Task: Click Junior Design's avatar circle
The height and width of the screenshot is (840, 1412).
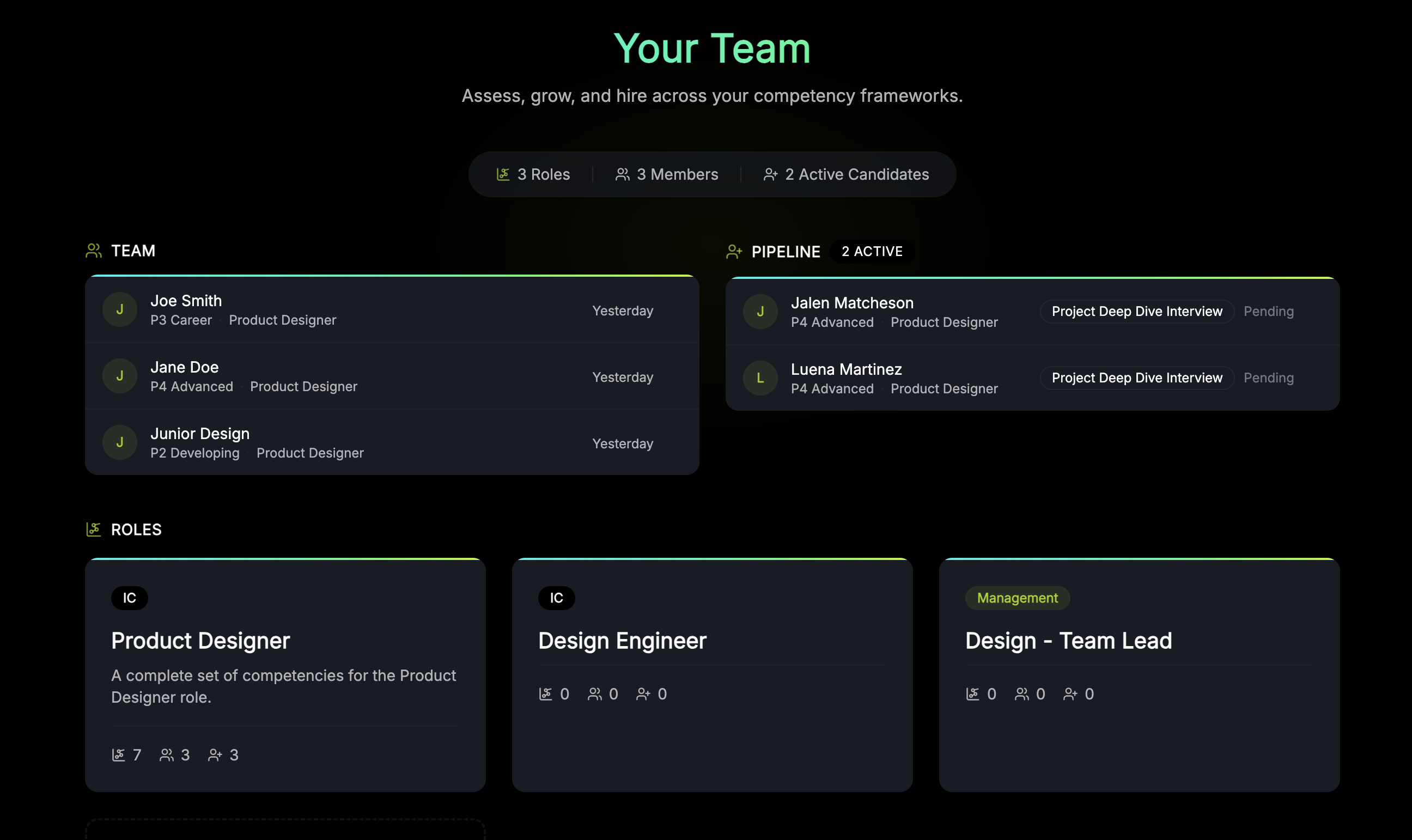Action: click(x=120, y=442)
